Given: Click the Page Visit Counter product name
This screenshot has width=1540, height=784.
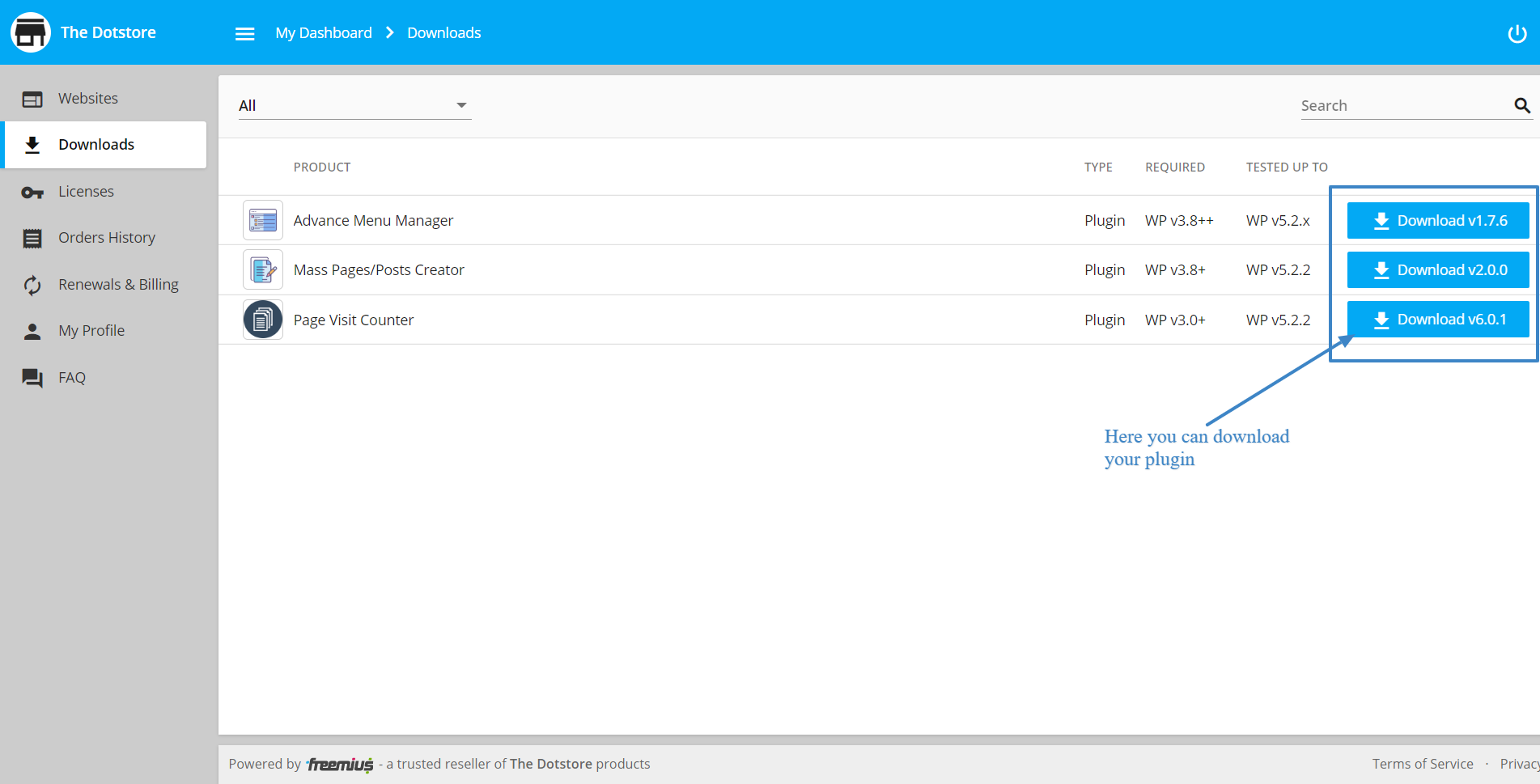Looking at the screenshot, I should (354, 320).
